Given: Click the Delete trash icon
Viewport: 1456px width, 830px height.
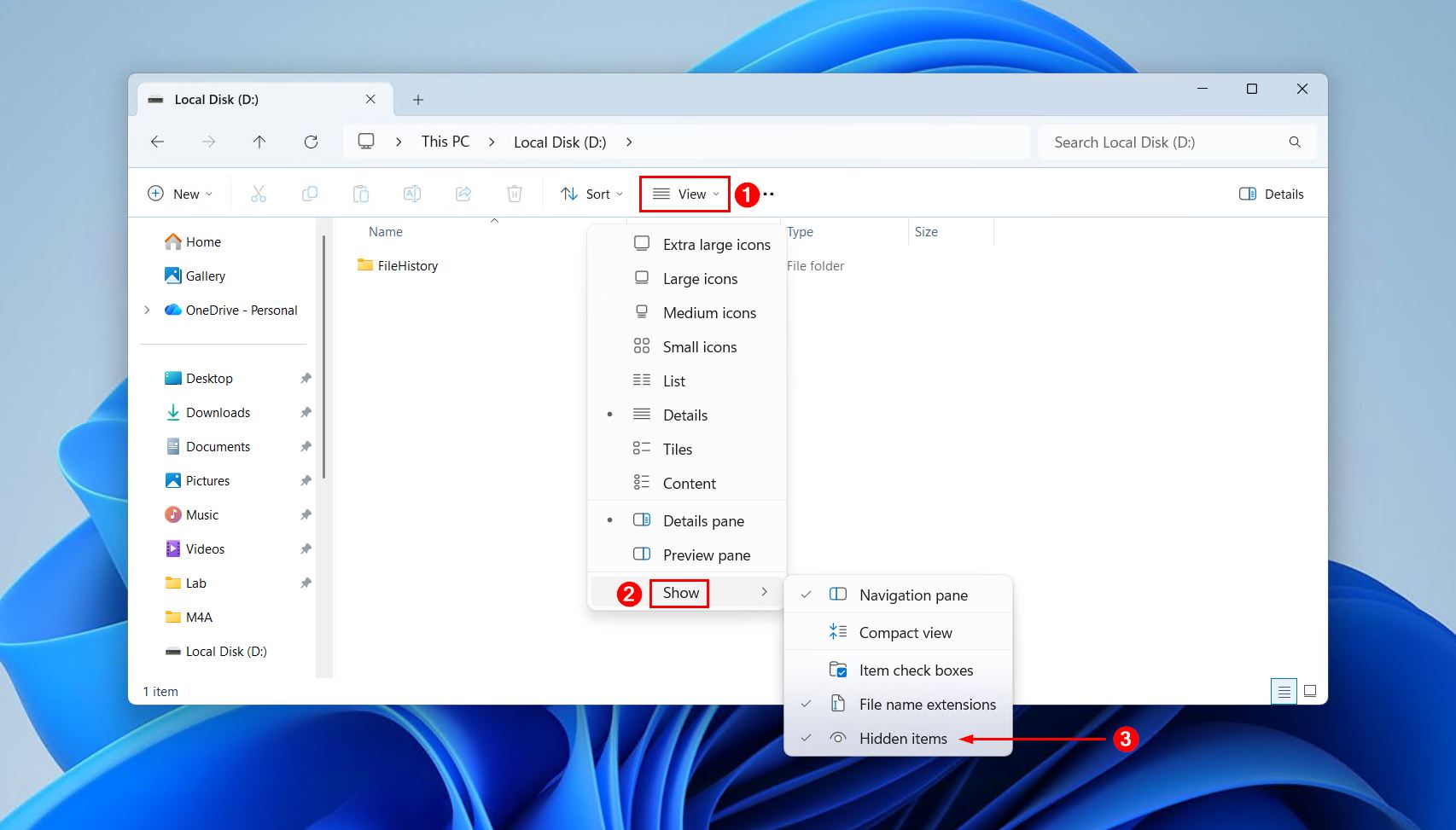Looking at the screenshot, I should pos(515,194).
